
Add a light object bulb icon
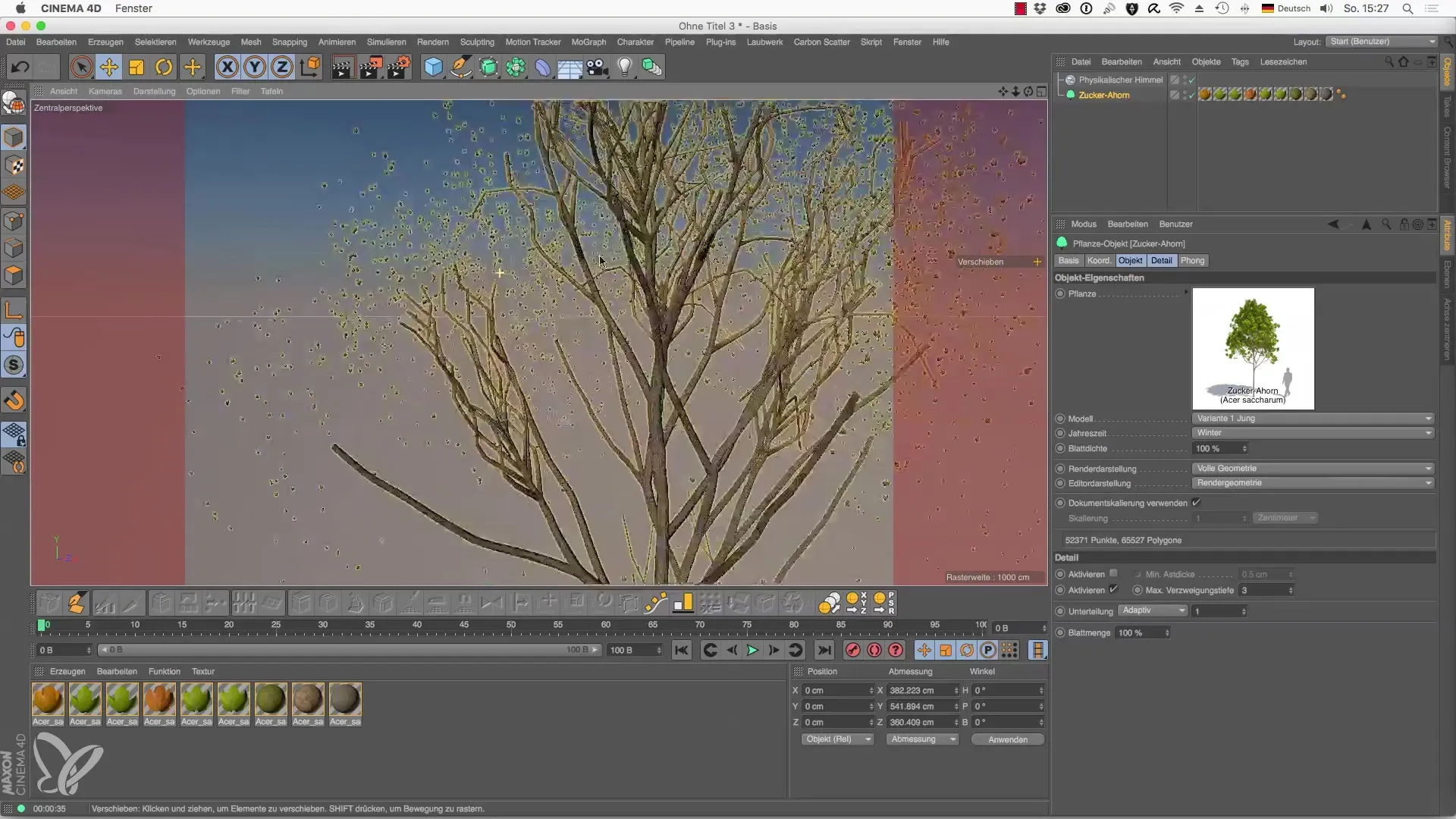pyautogui.click(x=625, y=67)
